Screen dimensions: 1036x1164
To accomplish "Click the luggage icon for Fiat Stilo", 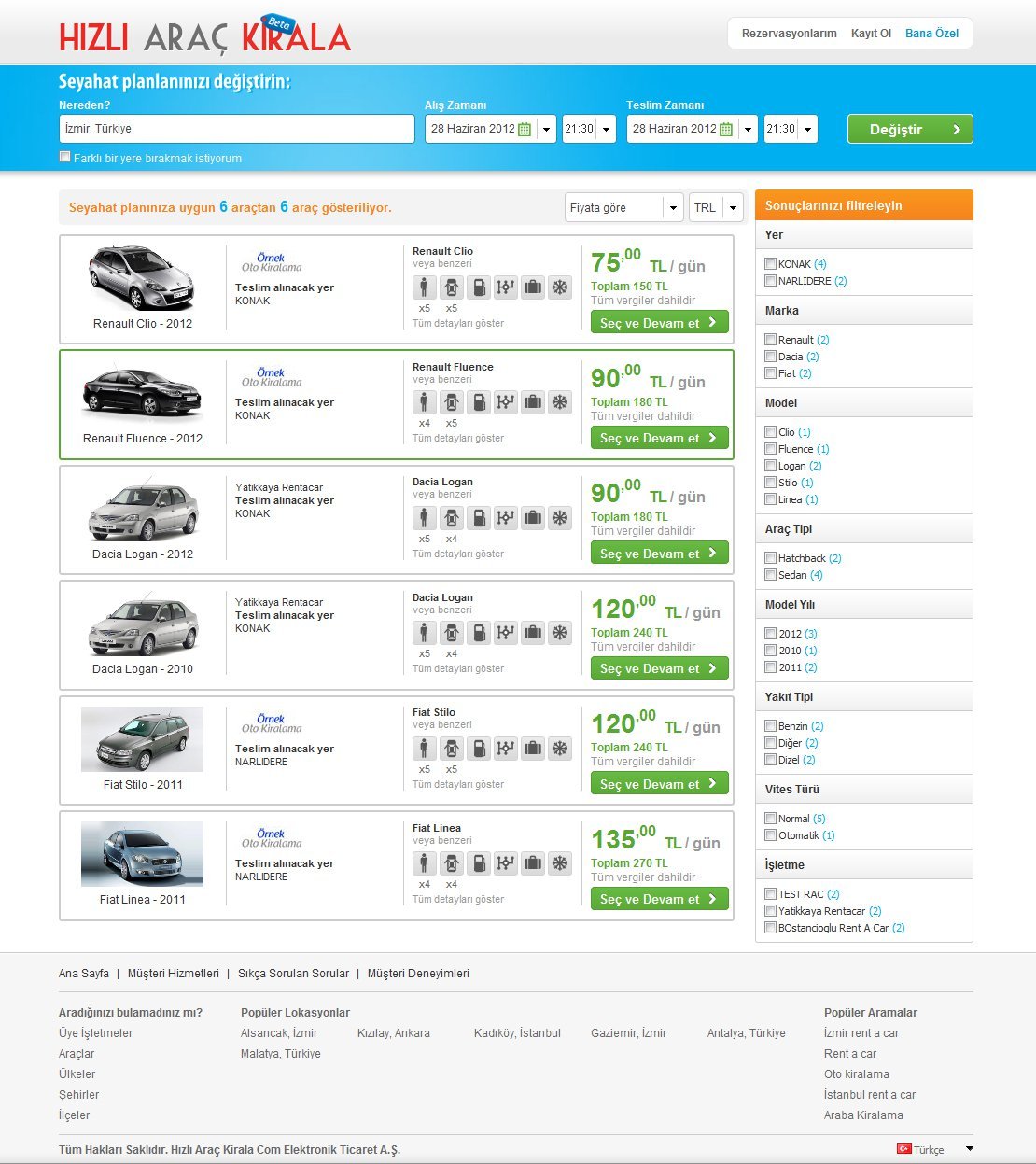I will point(532,749).
